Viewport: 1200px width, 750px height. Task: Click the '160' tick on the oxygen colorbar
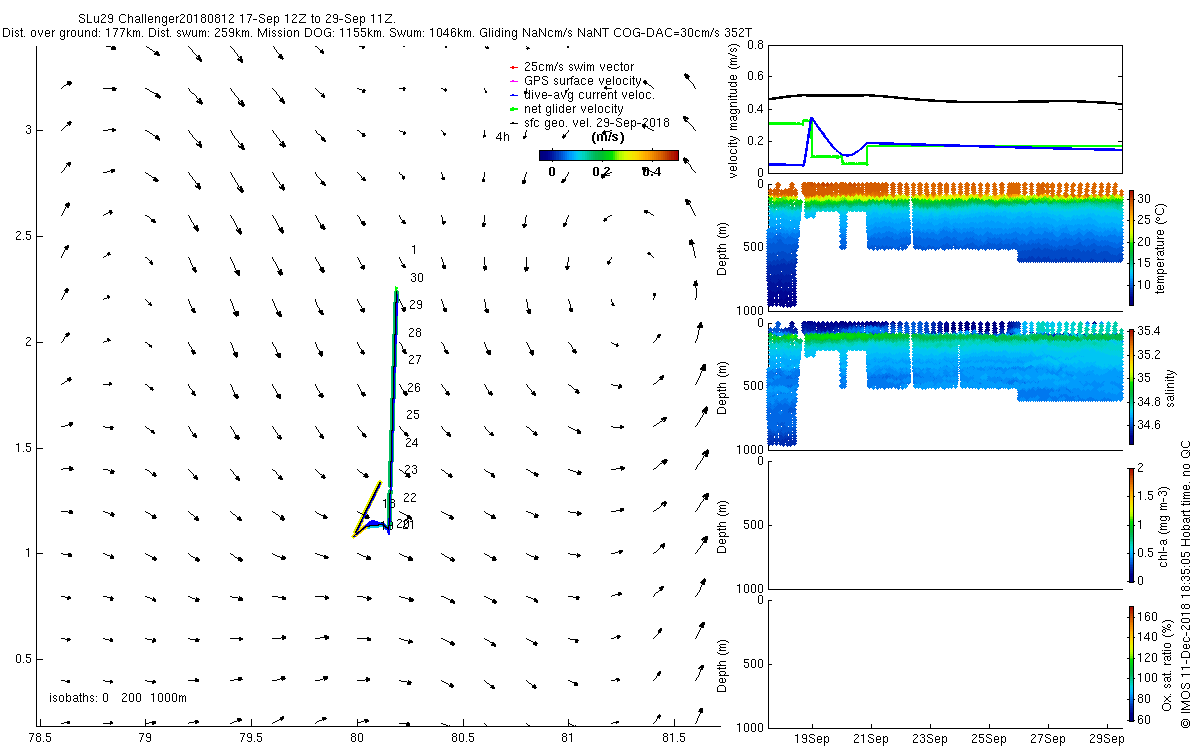coord(1147,615)
